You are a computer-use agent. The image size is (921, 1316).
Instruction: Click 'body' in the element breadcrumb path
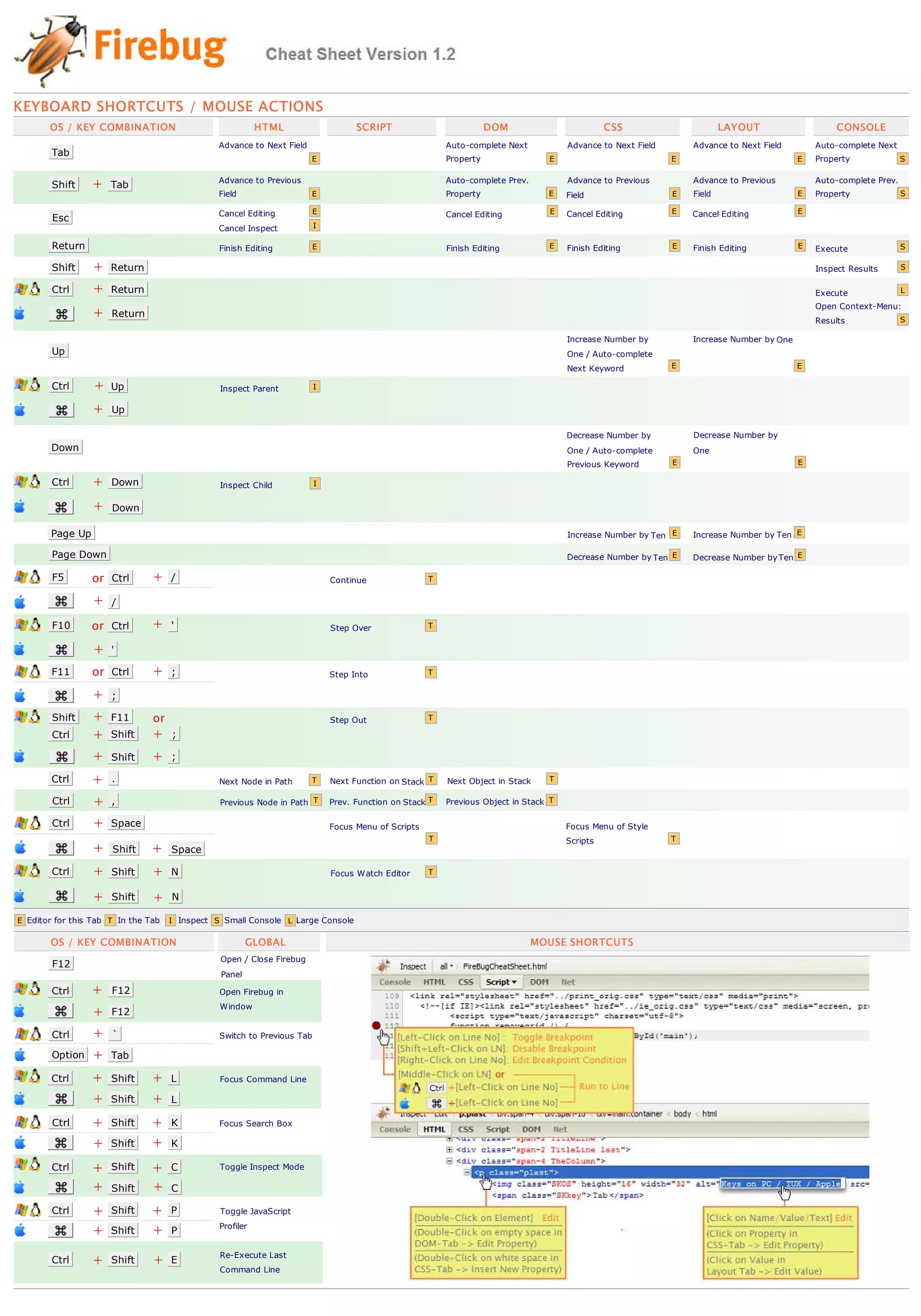(682, 1114)
